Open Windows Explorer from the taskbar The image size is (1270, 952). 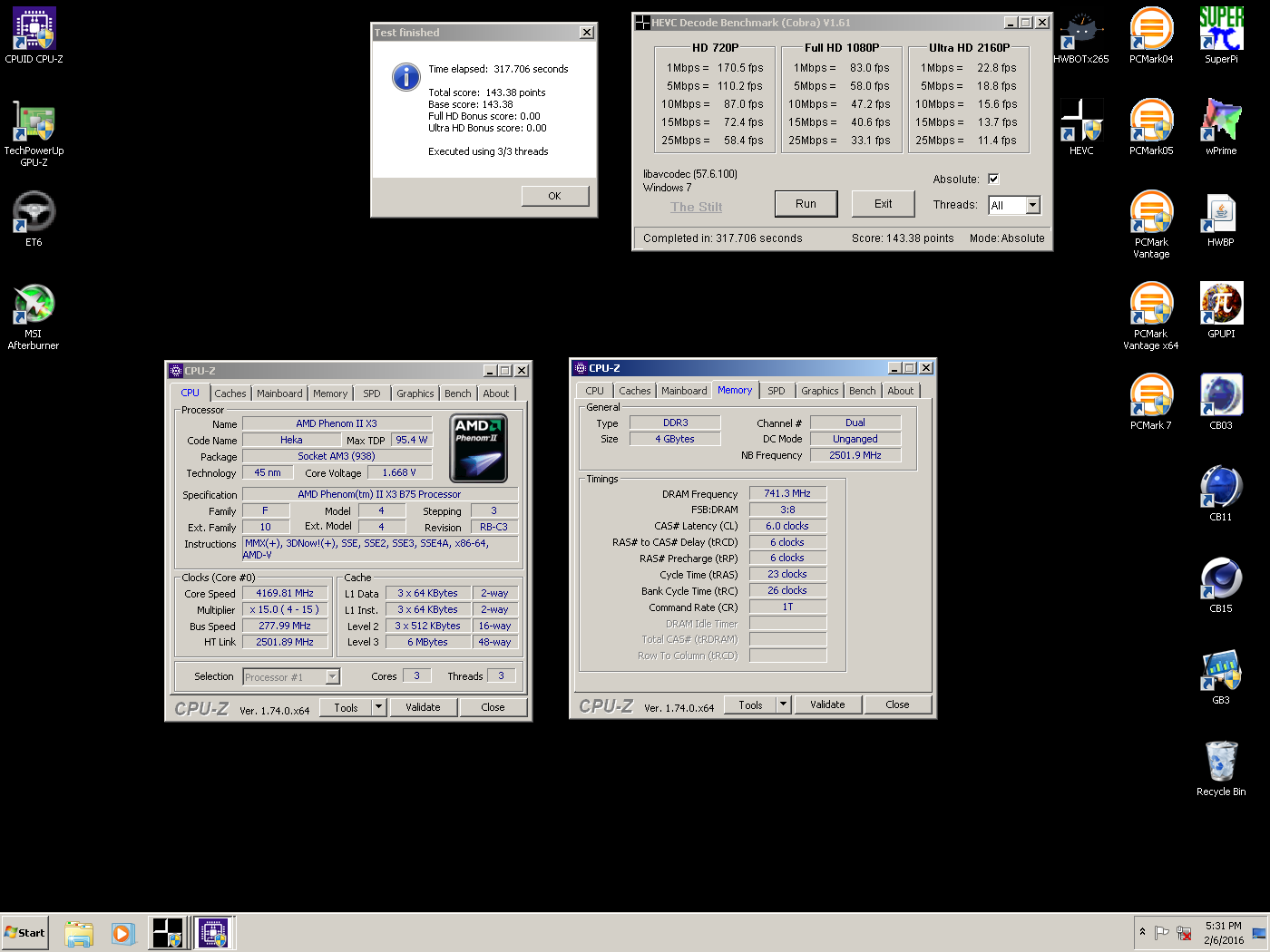click(79, 933)
